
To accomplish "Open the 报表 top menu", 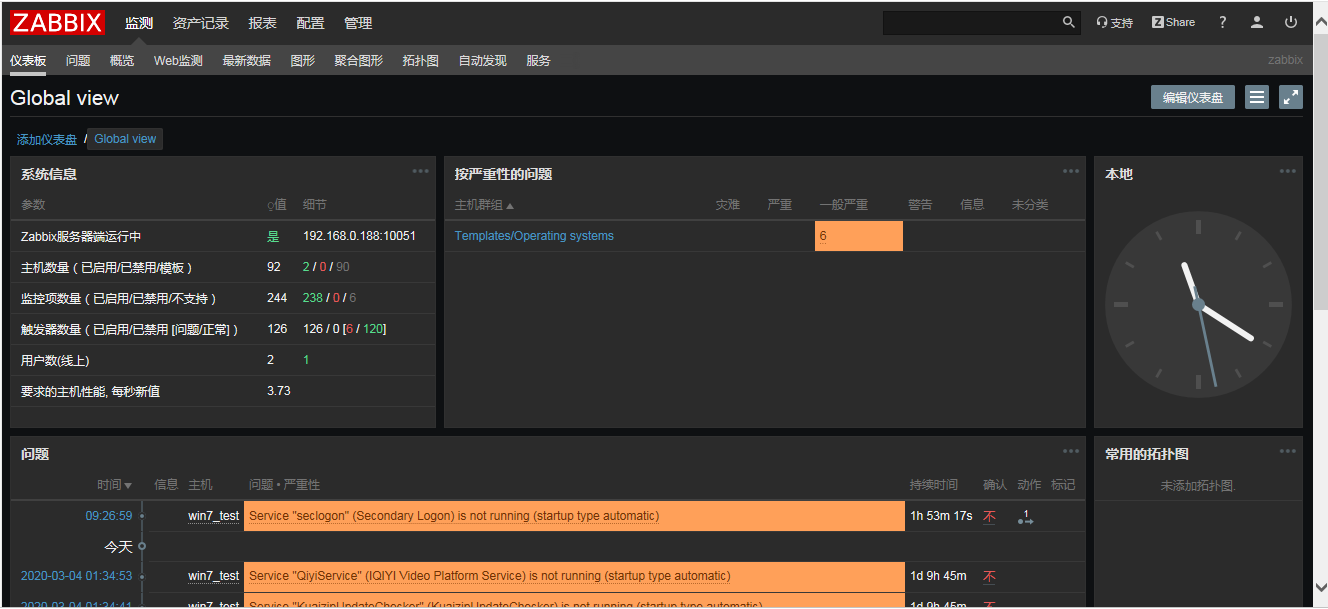I will pos(263,23).
